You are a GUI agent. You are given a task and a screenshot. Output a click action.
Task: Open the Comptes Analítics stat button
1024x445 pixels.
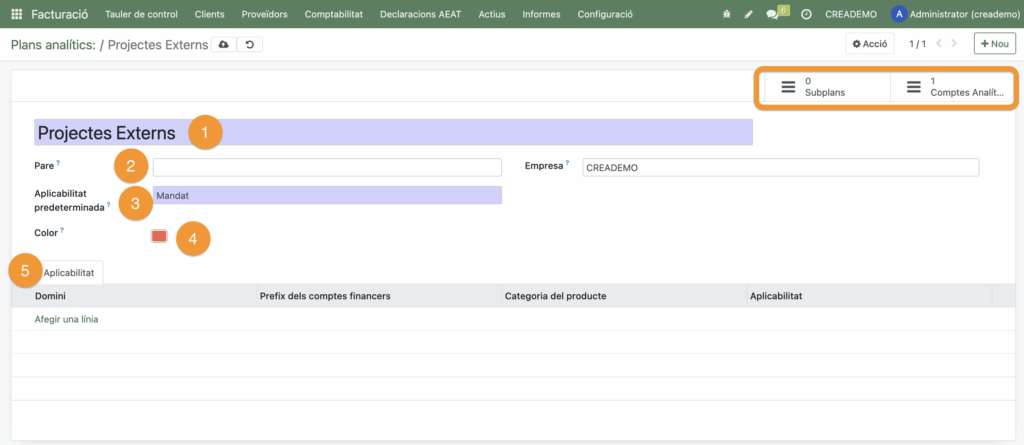[x=954, y=87]
